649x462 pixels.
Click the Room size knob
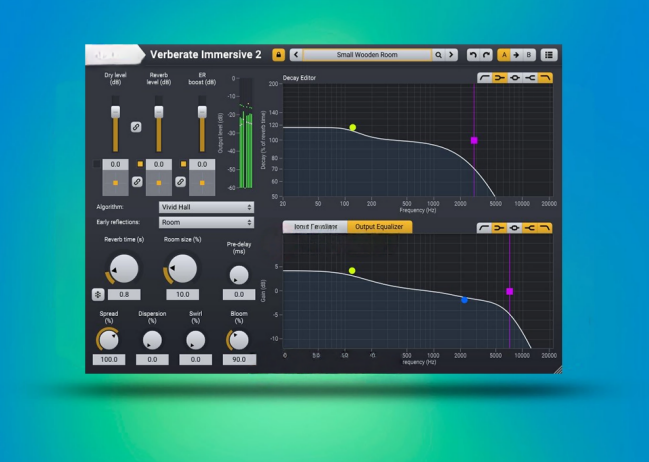(x=183, y=269)
